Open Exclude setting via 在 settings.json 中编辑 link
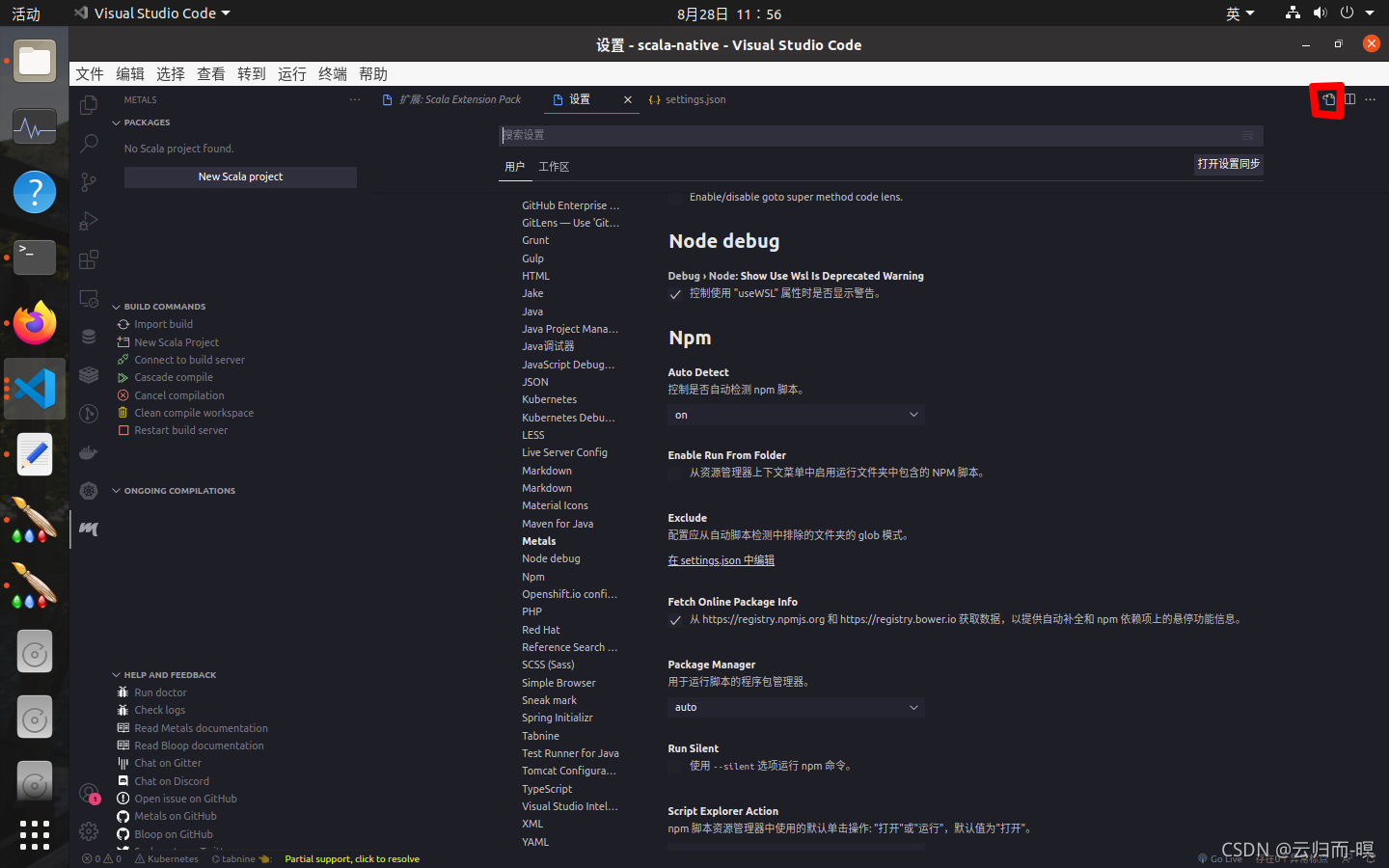 pyautogui.click(x=721, y=559)
